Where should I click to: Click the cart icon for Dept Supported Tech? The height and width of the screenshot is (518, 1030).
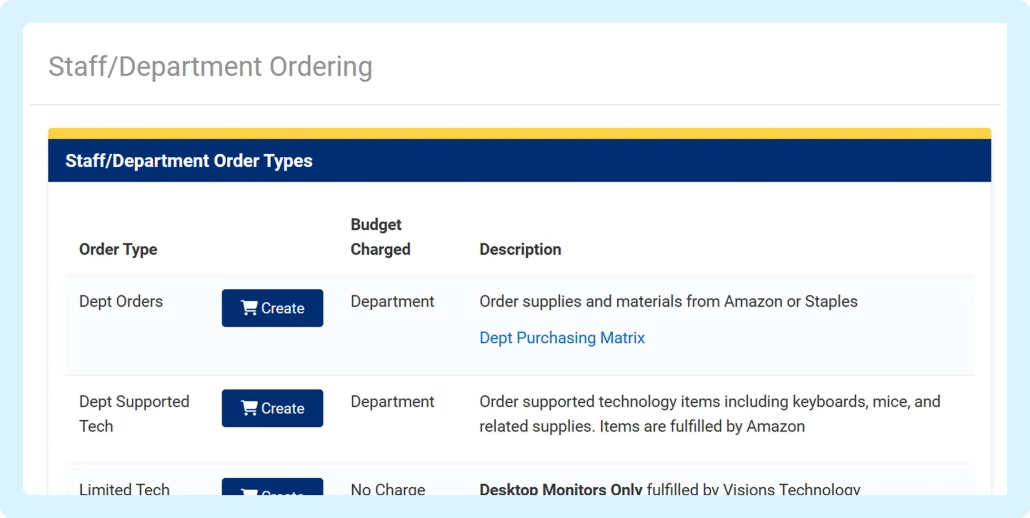(x=249, y=408)
